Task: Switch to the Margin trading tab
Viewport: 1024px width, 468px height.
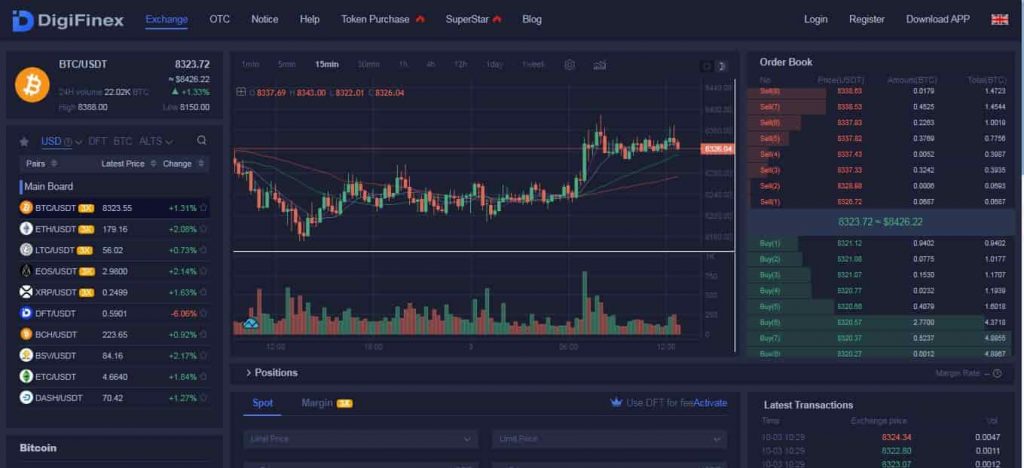Action: coord(317,403)
